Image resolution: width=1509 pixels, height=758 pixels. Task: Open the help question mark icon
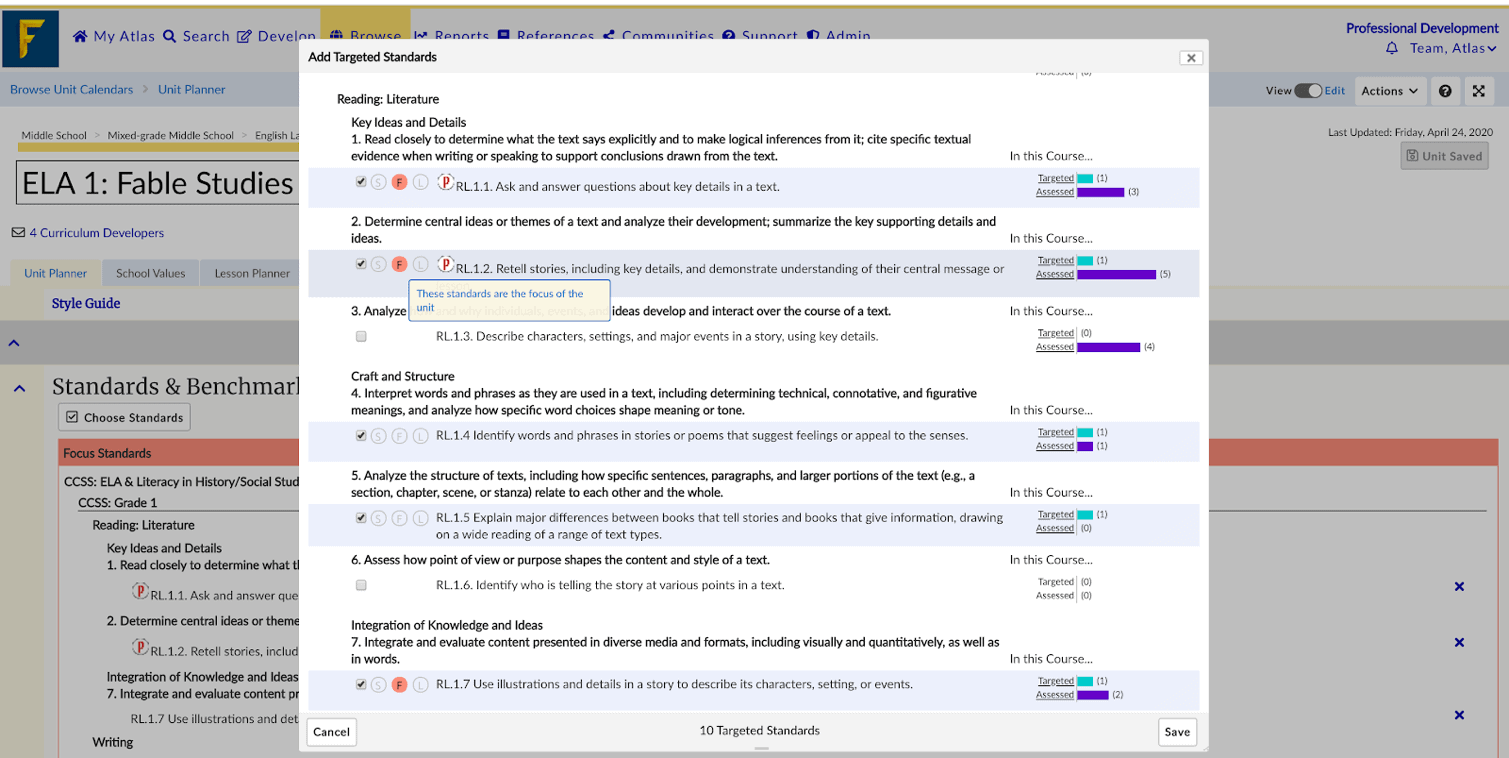[1445, 91]
